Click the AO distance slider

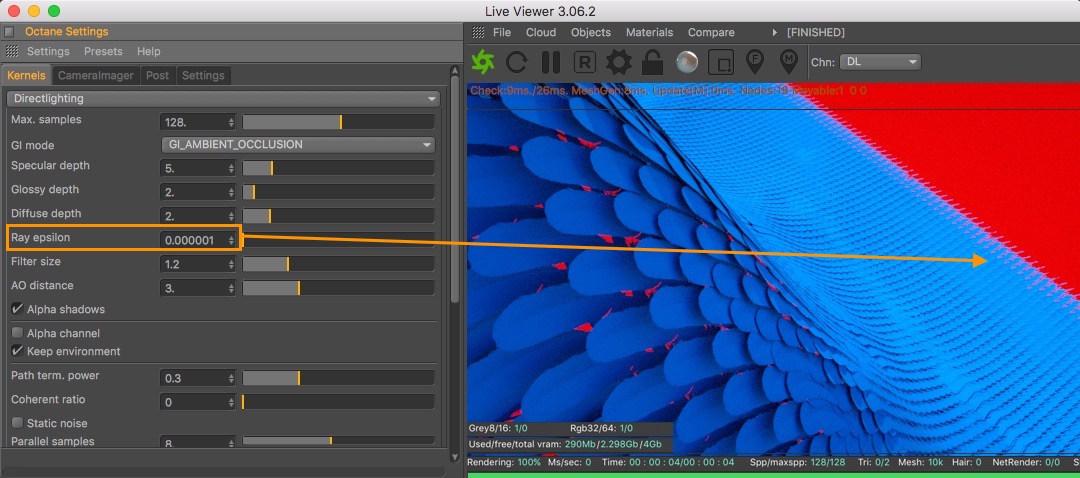[338, 288]
